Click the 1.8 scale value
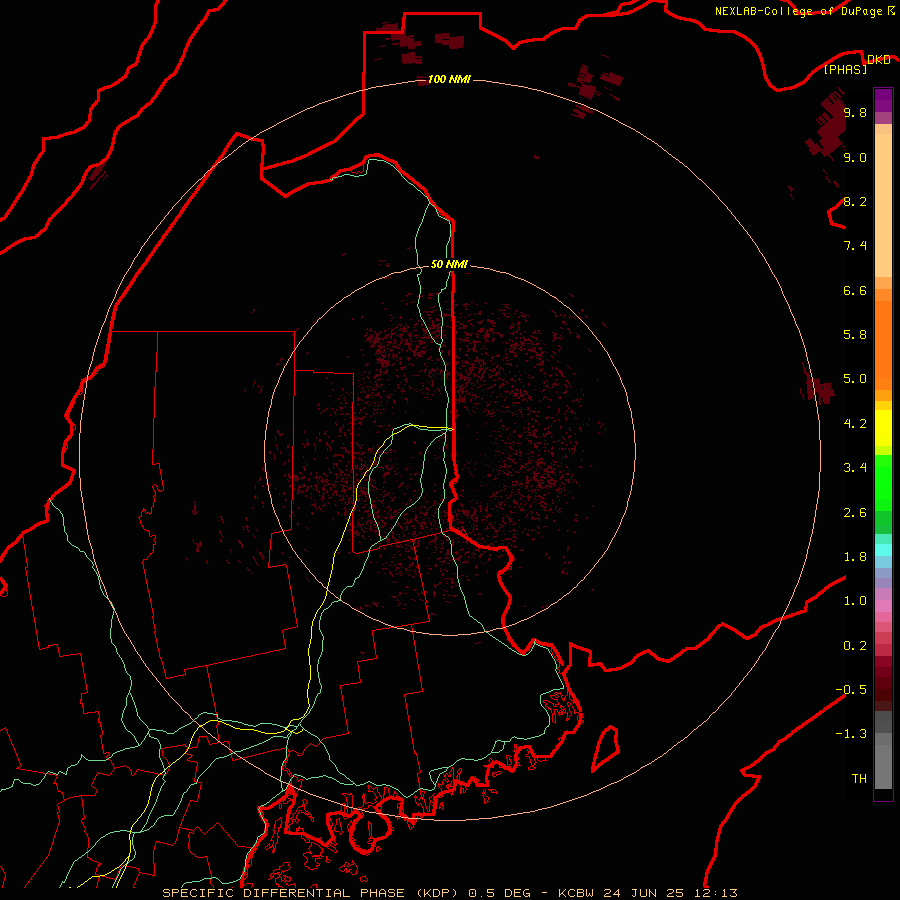 (x=855, y=557)
